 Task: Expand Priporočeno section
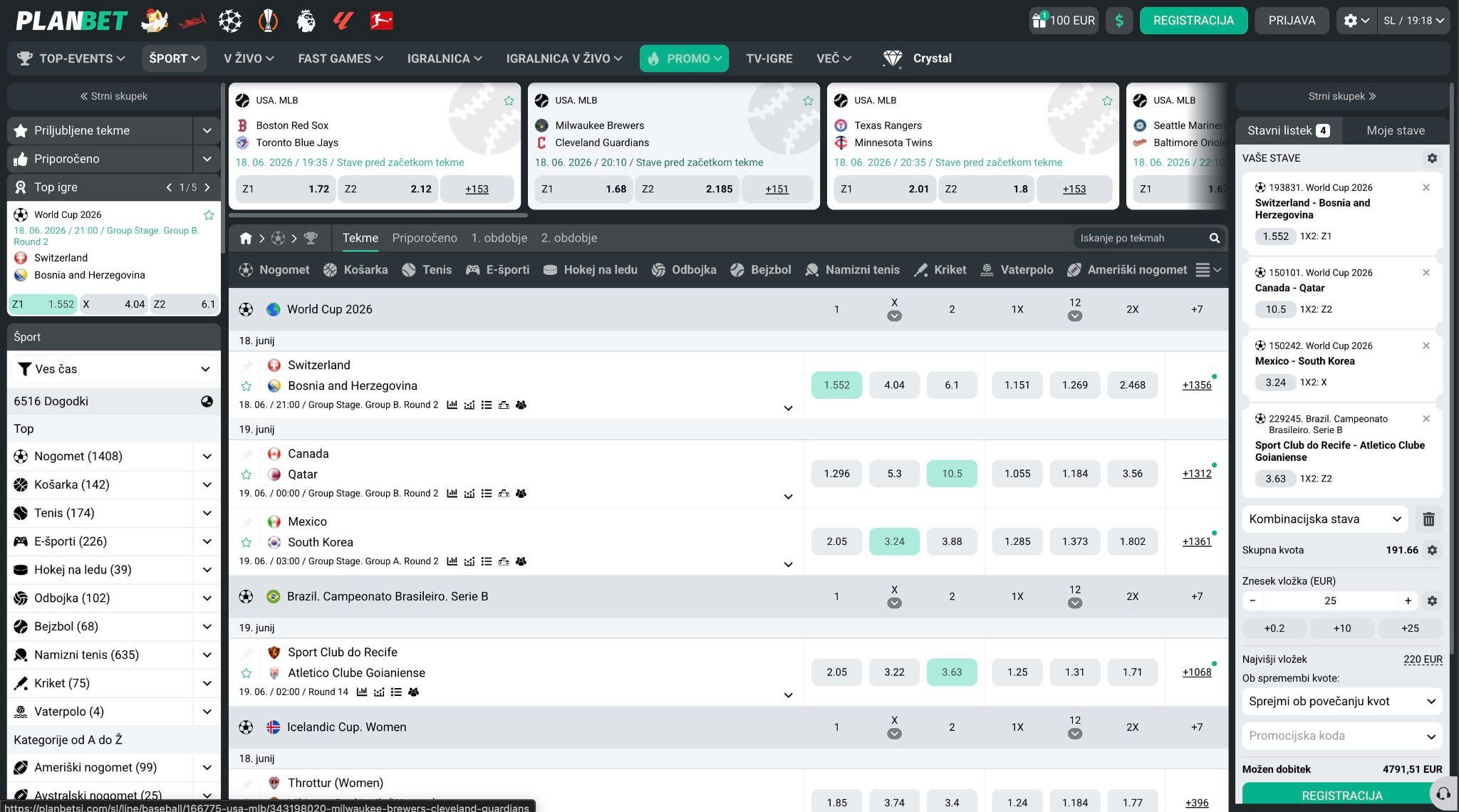pos(207,159)
